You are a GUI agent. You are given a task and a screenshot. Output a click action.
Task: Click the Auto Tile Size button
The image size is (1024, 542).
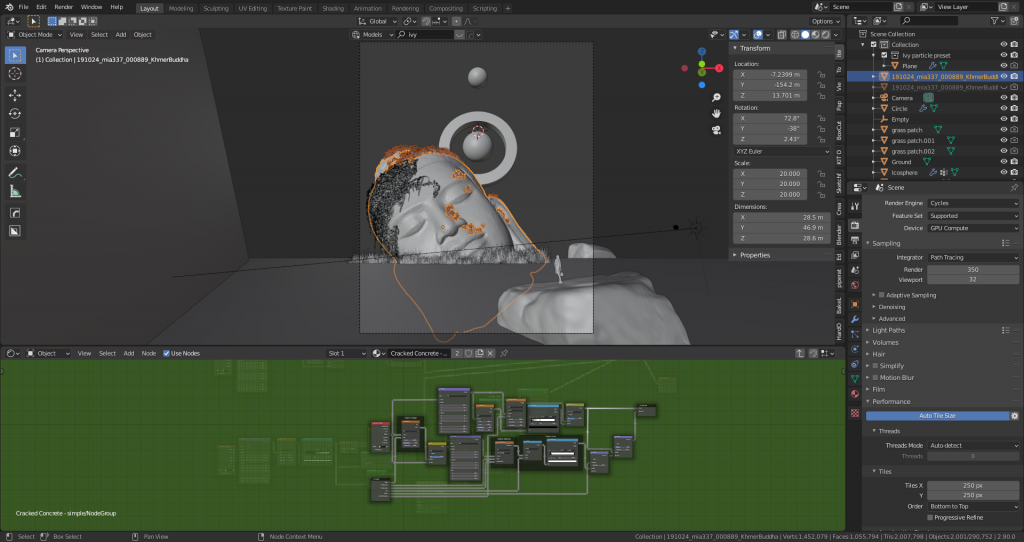pos(937,415)
